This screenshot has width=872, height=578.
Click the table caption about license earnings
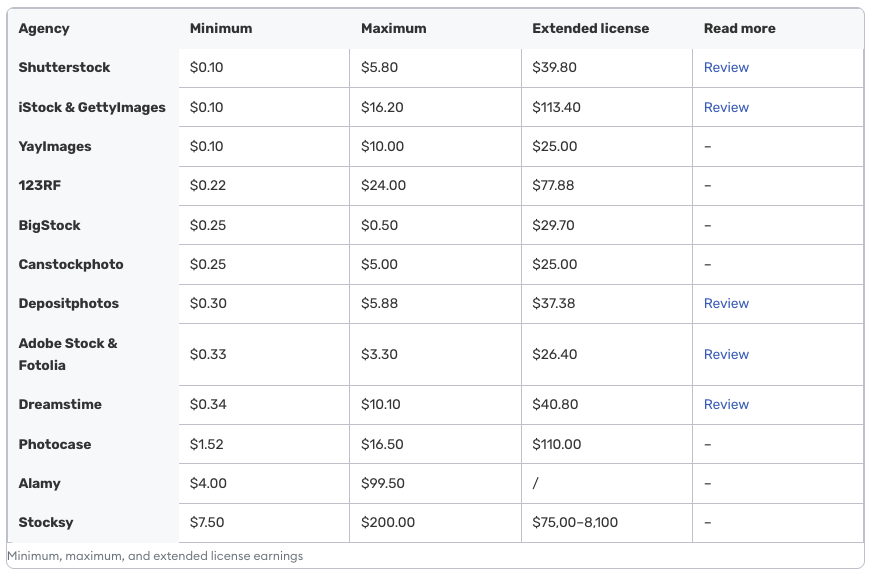pos(155,556)
